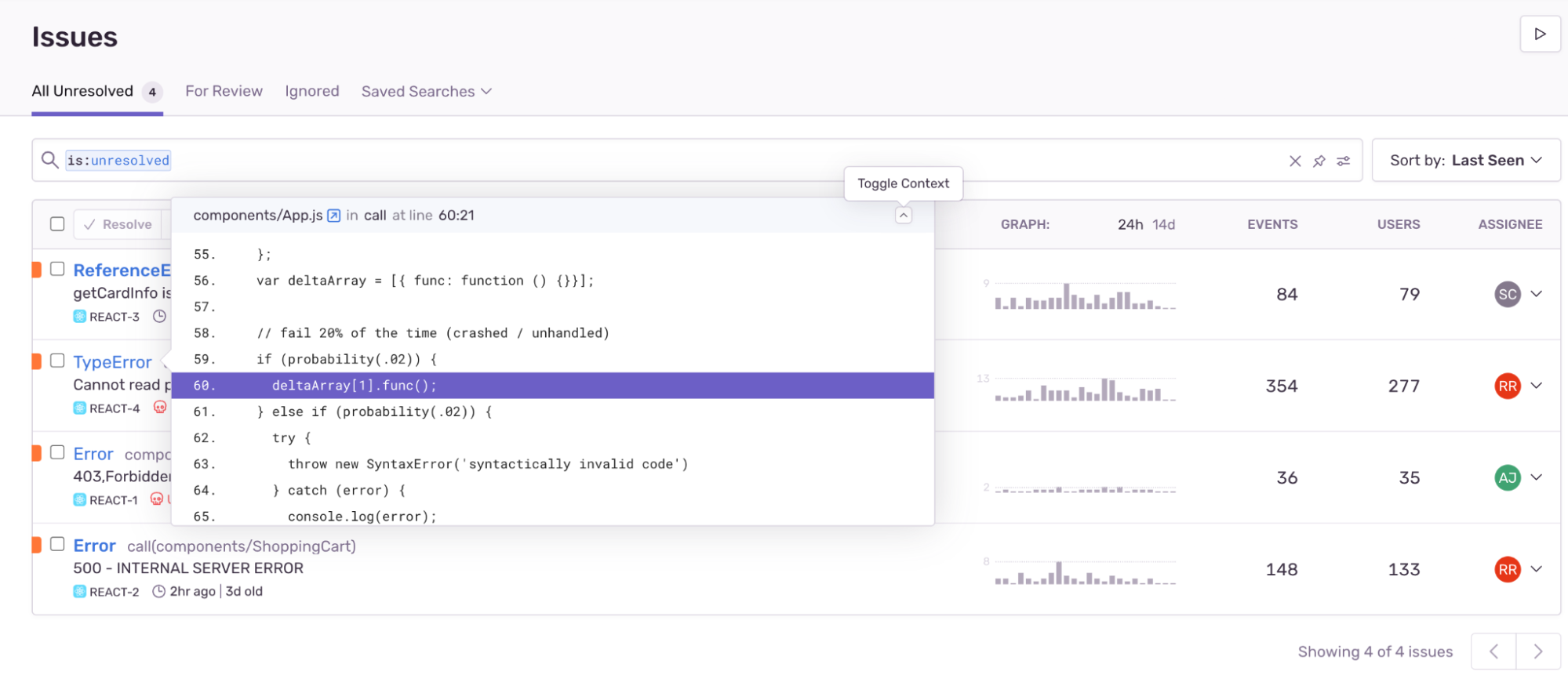Click RR avatar on REACT-2 row
This screenshot has height=682, width=1568.
pyautogui.click(x=1507, y=569)
